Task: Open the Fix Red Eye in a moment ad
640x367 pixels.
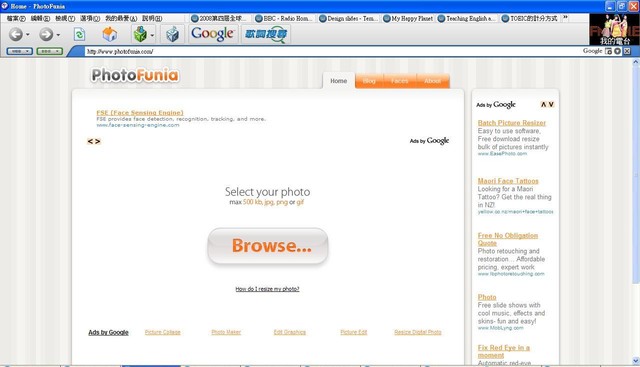Action: click(x=504, y=351)
